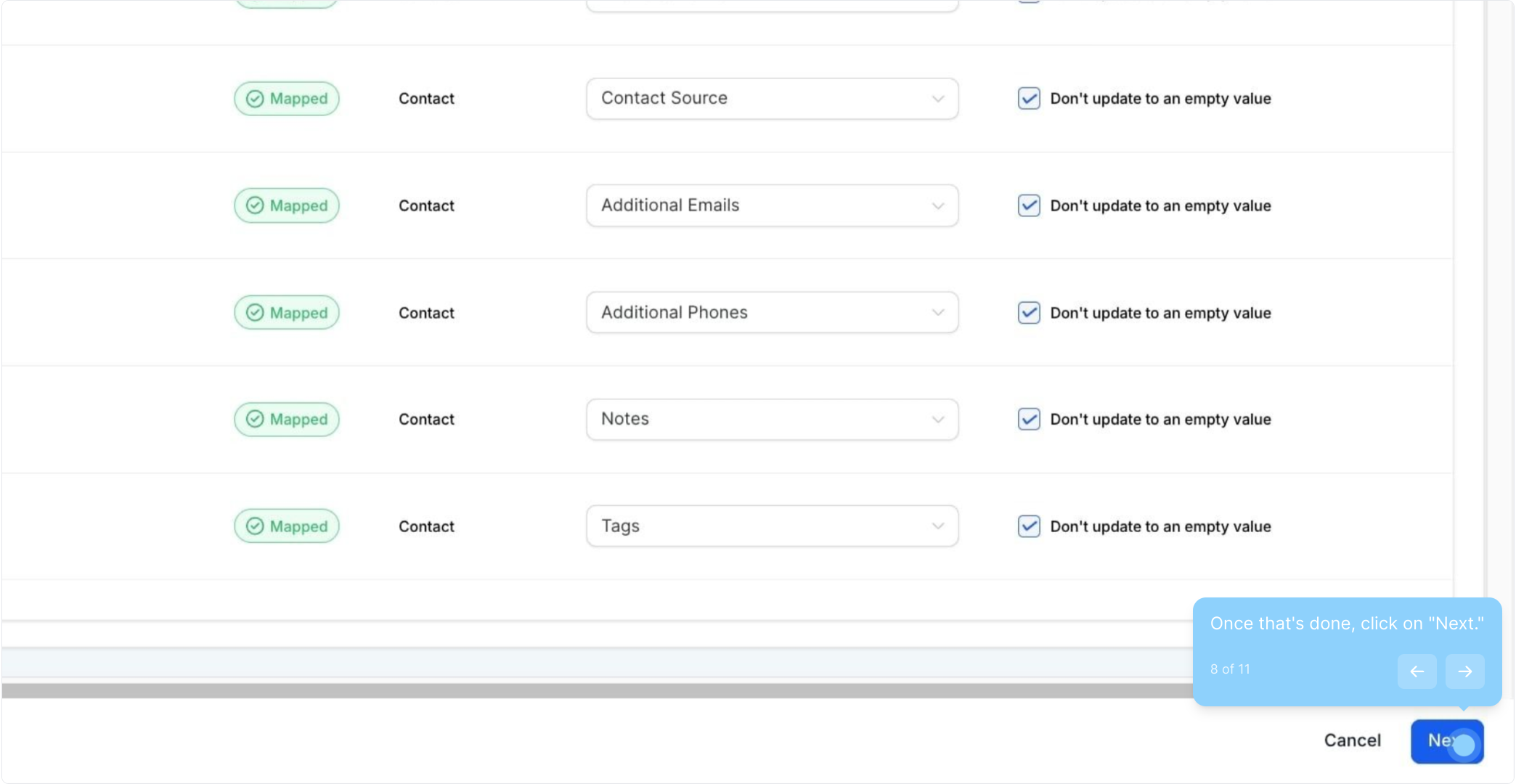Open the Additional Phones dropdown

pyautogui.click(x=772, y=313)
